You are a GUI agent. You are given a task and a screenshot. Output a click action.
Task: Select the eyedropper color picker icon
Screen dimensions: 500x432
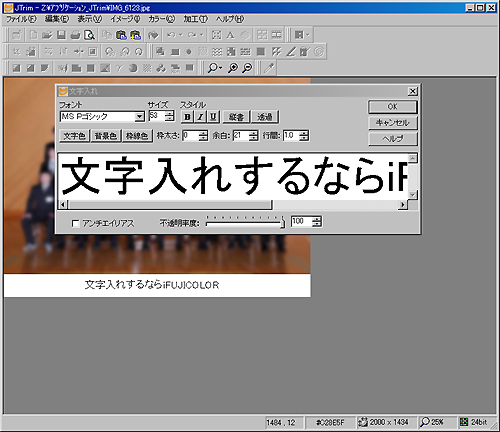point(269,68)
